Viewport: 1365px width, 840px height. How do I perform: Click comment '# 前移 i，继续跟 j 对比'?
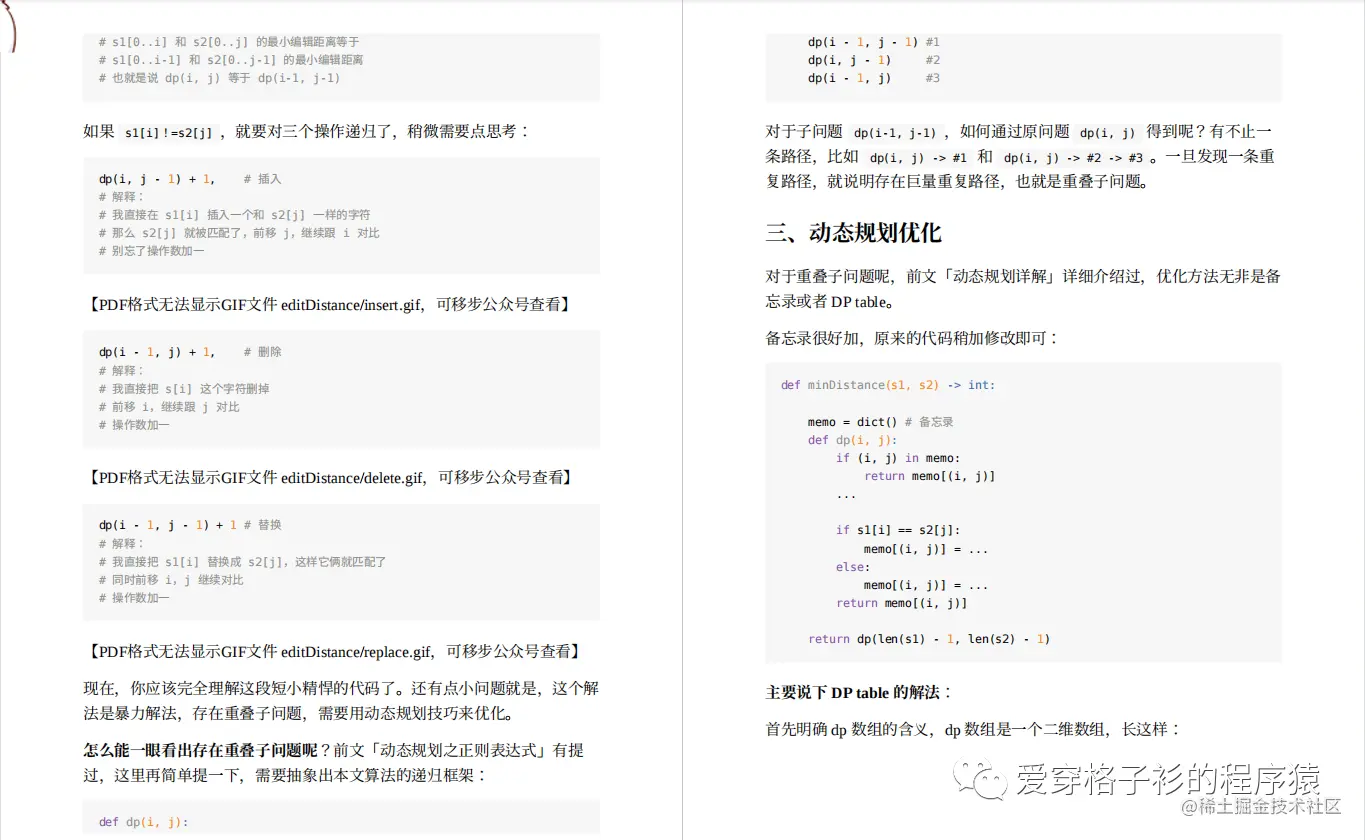169,407
